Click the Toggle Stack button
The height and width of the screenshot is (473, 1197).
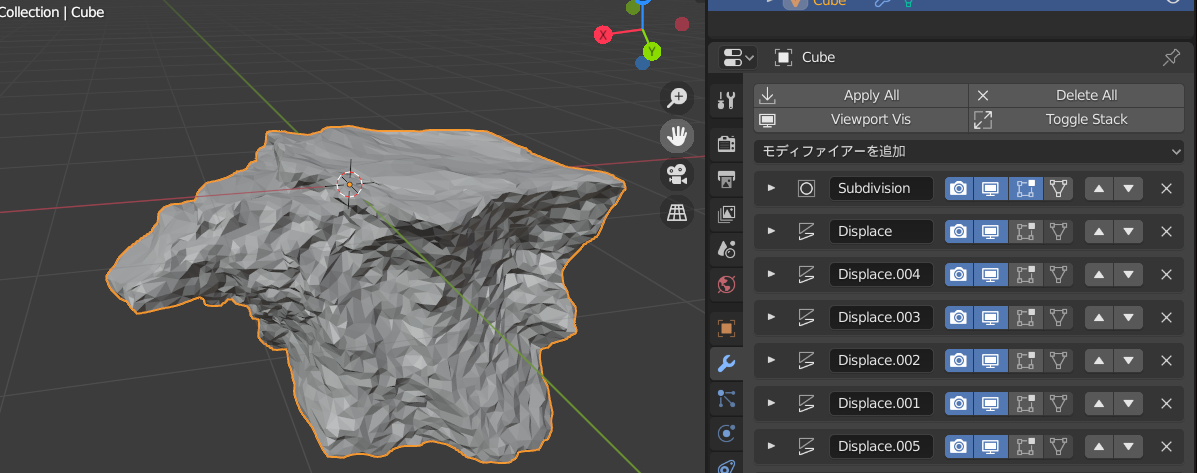pos(1076,120)
